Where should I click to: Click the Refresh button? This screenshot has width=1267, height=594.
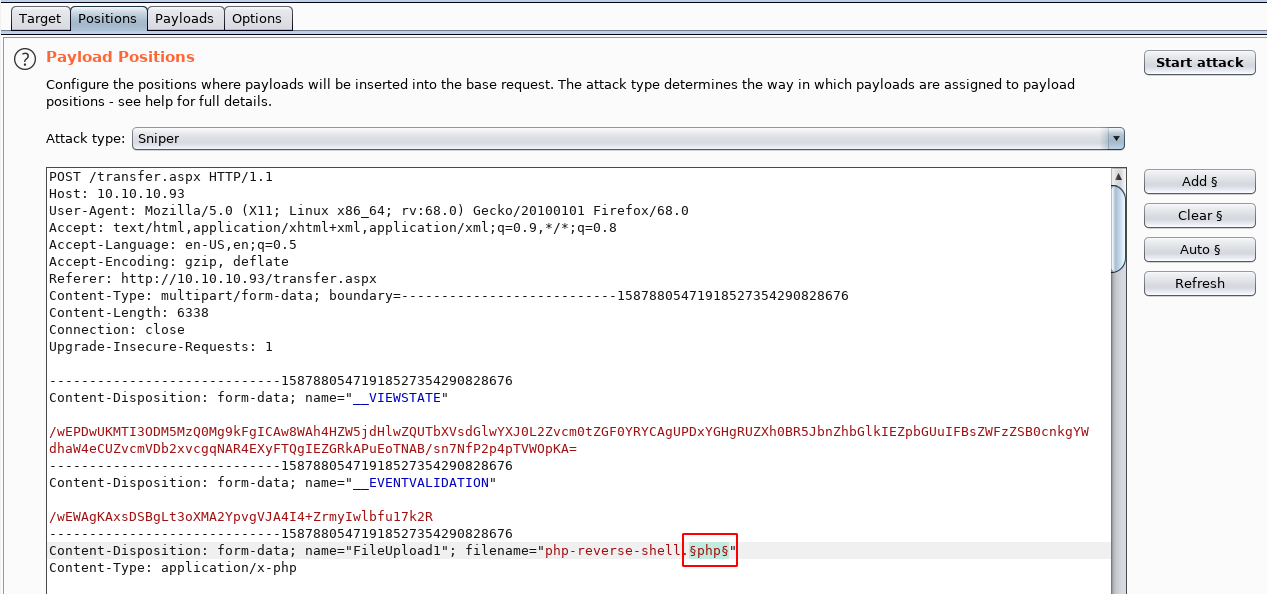(1199, 283)
